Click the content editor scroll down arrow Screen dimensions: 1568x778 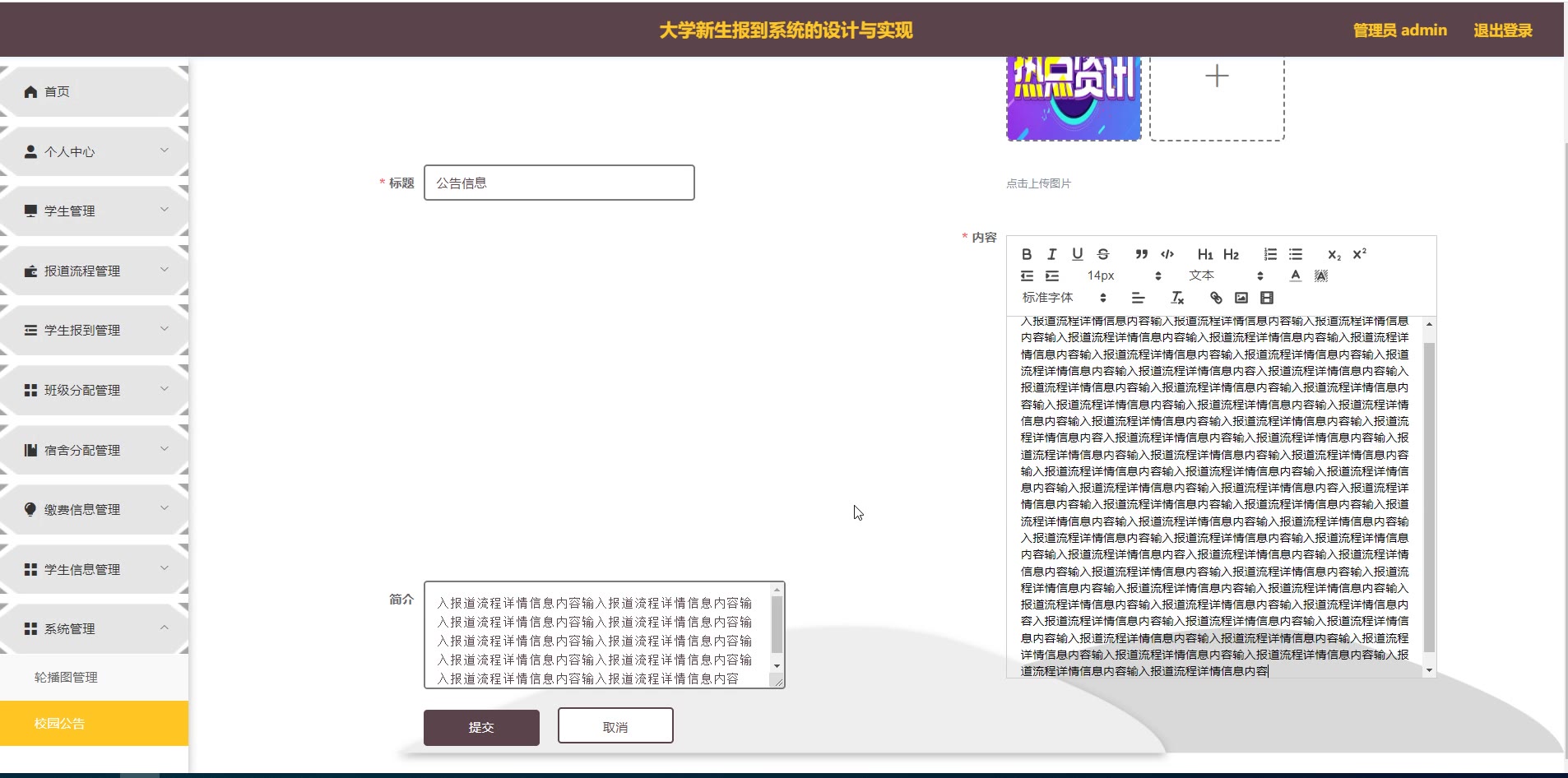[1429, 670]
